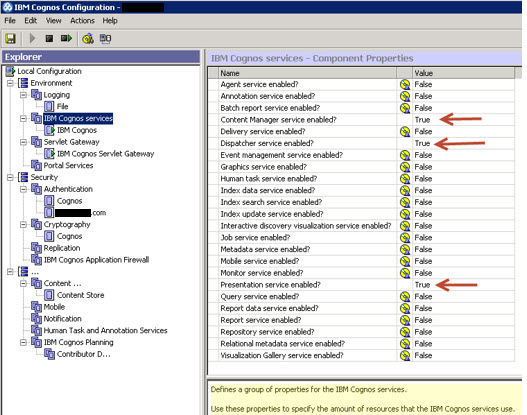Collapse the Environment tree node

point(10,83)
